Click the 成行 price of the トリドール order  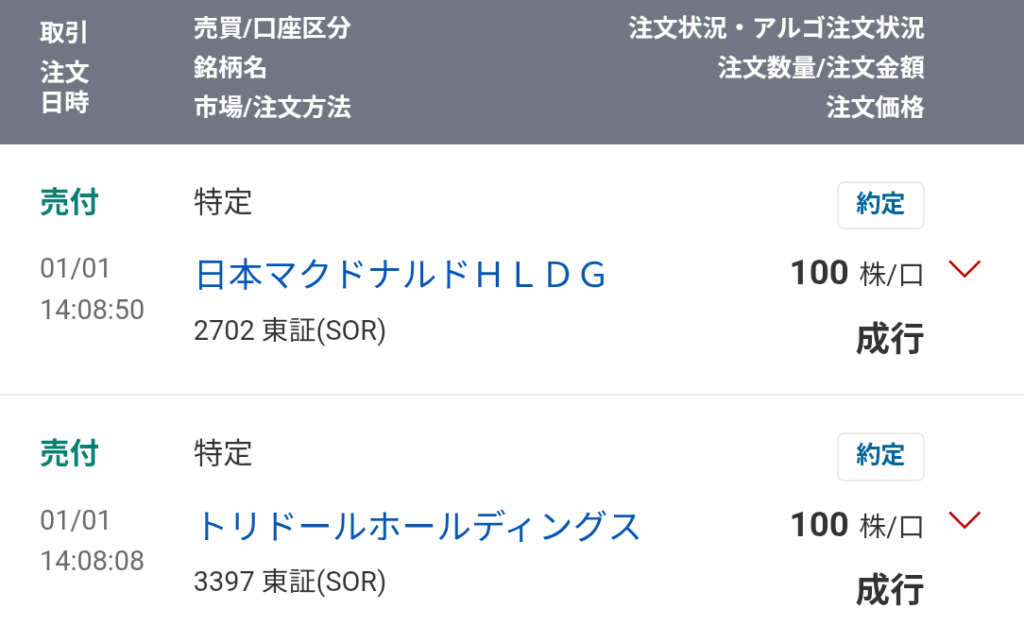889,590
